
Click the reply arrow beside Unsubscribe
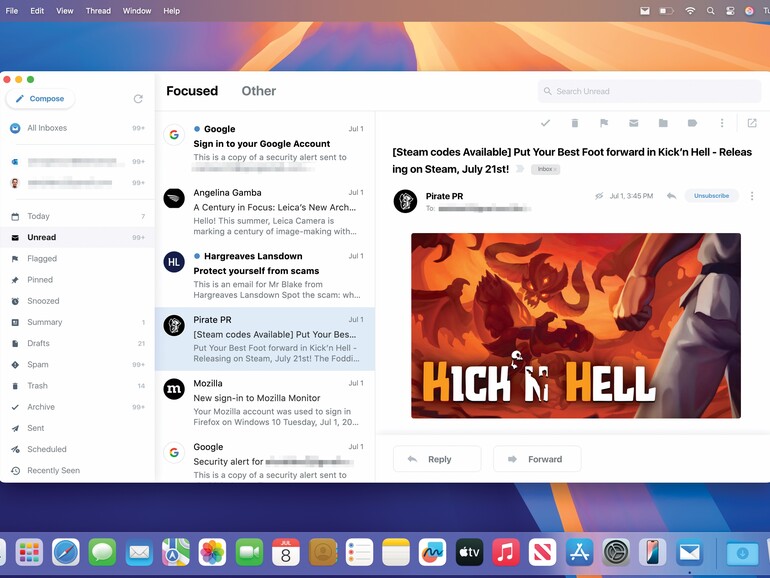click(x=671, y=196)
